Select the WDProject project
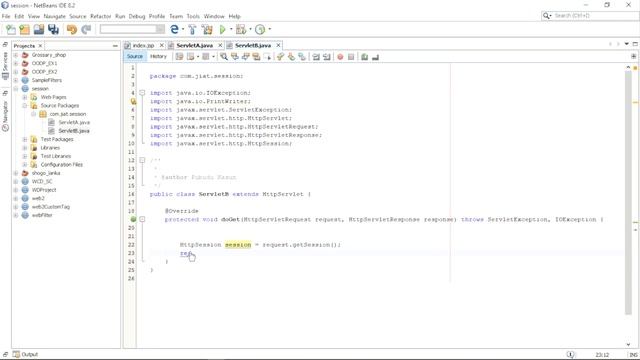640x360 pixels. pyautogui.click(x=44, y=190)
